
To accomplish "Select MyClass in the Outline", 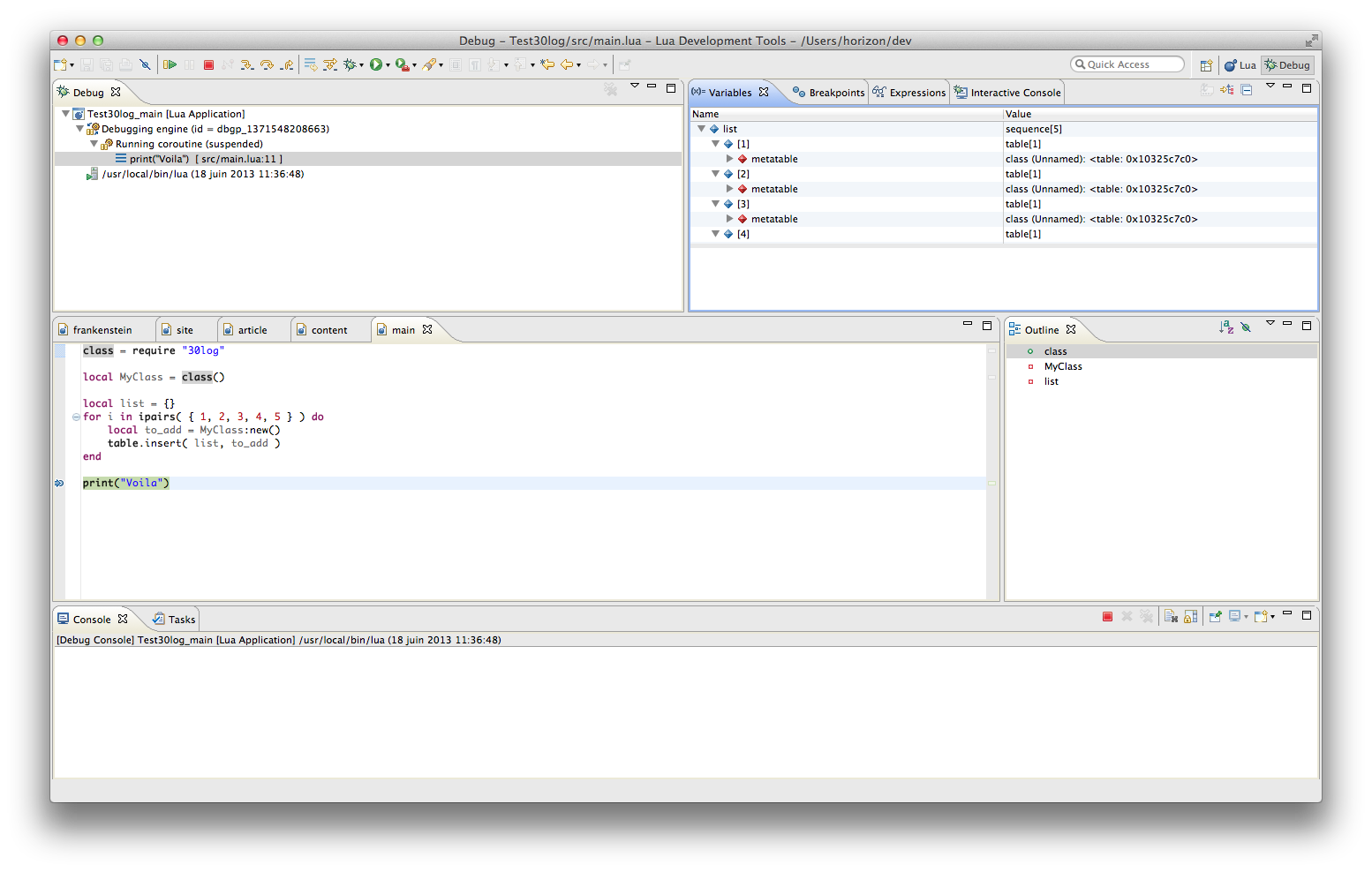I will click(x=1063, y=366).
